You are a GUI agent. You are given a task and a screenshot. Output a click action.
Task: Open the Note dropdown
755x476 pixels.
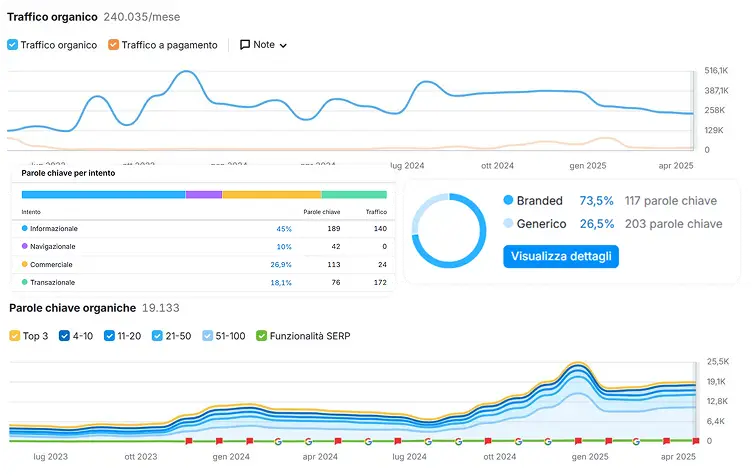(263, 45)
